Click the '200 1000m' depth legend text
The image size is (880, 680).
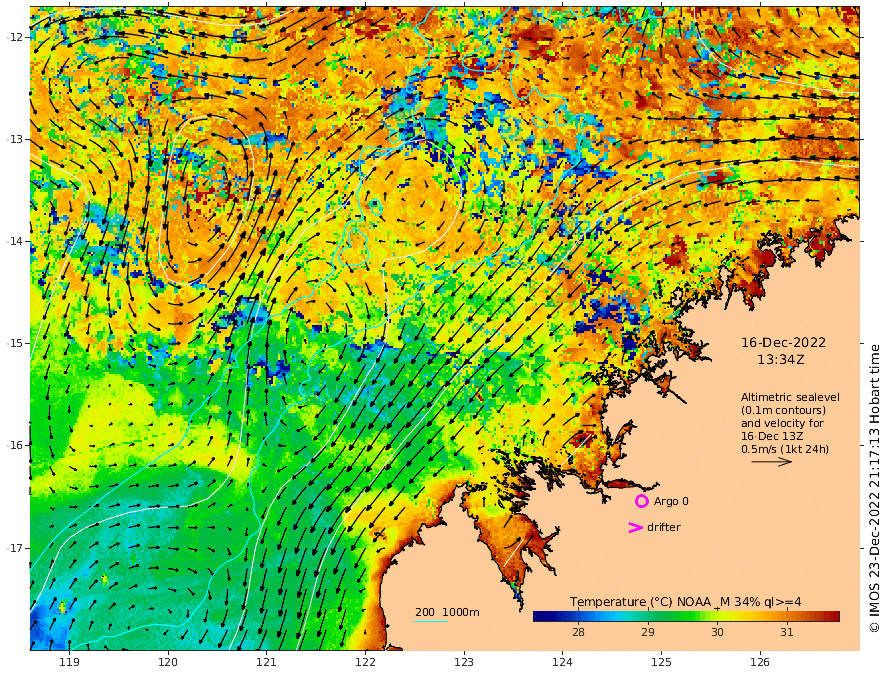[447, 612]
